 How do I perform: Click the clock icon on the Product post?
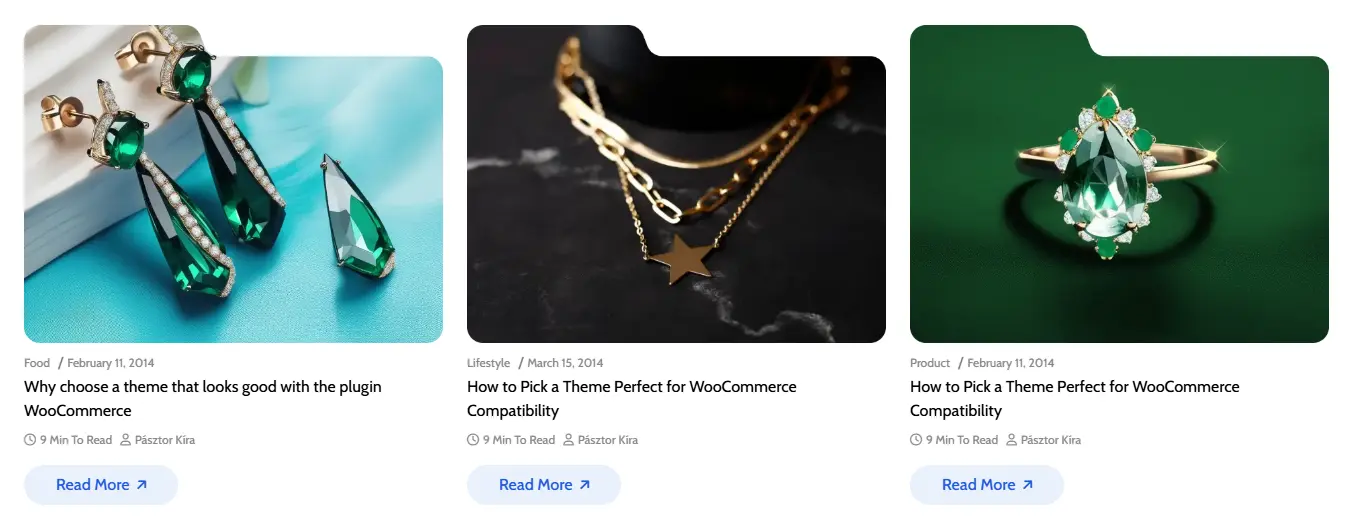click(916, 440)
